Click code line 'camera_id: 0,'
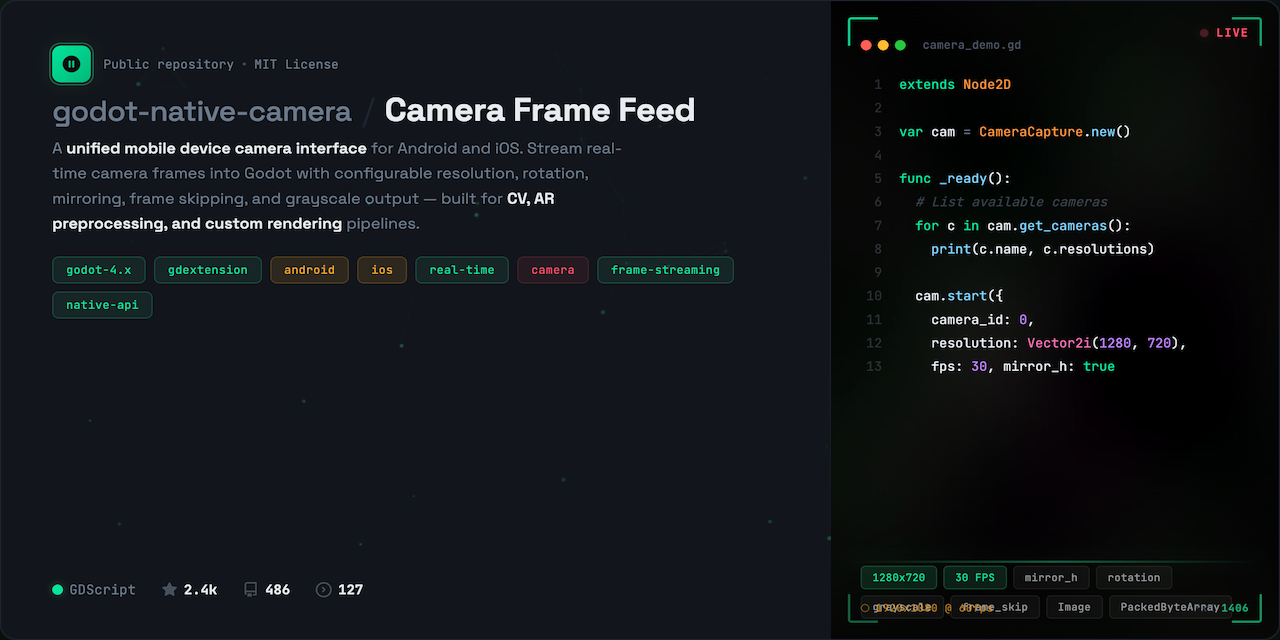Viewport: 1280px width, 640px height. pos(983,320)
